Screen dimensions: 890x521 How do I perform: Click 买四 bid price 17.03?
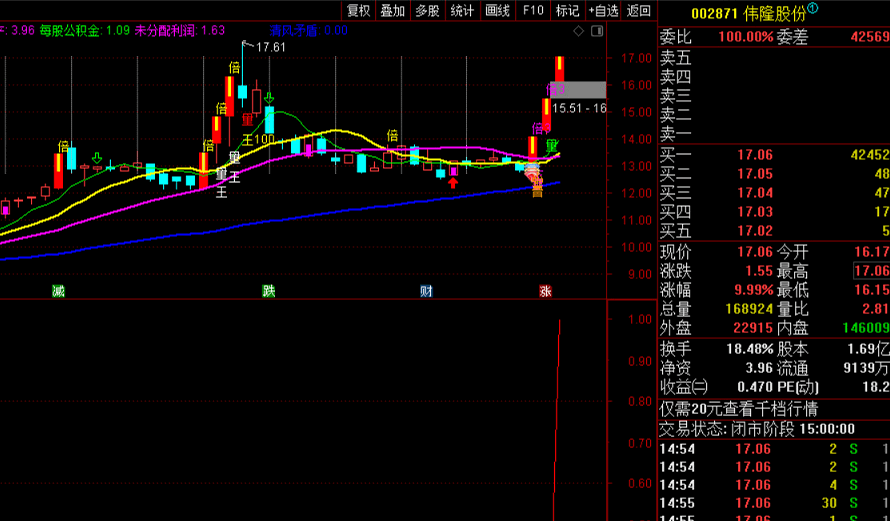tap(755, 212)
